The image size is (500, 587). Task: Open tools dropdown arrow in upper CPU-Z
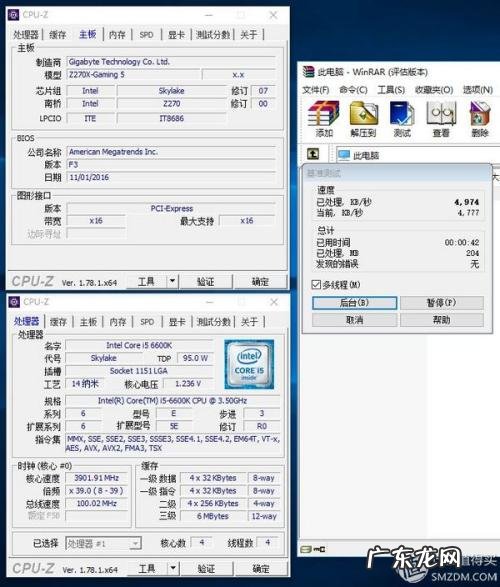[172, 281]
